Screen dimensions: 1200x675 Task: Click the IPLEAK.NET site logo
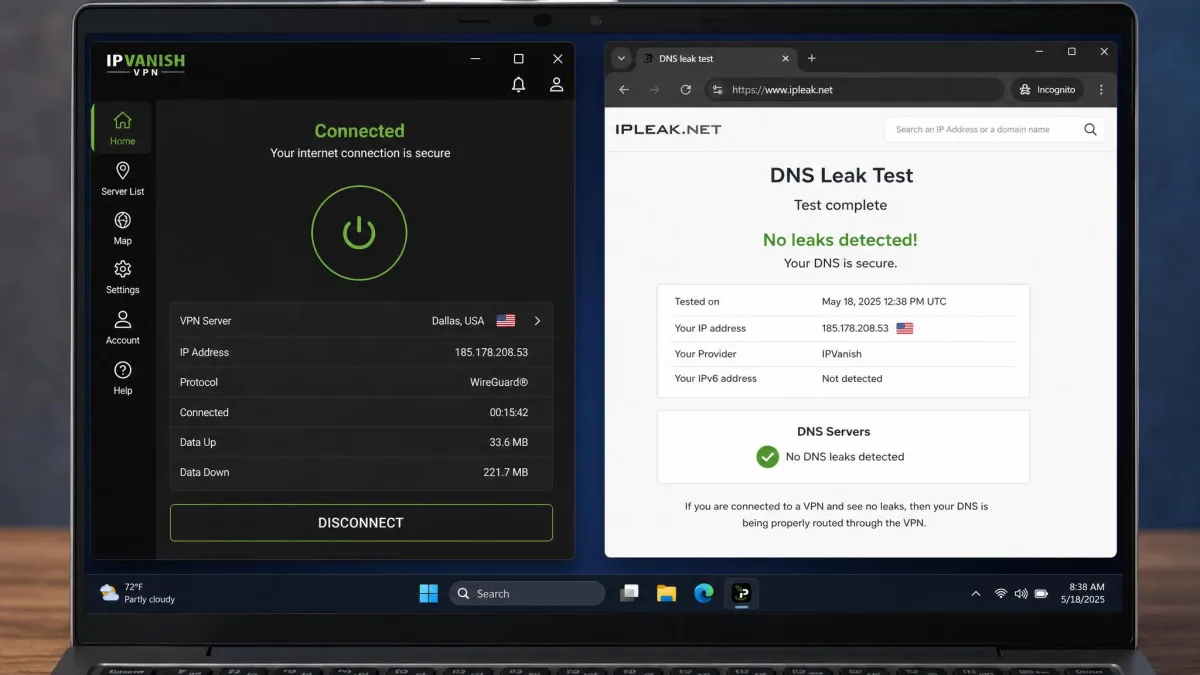click(668, 129)
